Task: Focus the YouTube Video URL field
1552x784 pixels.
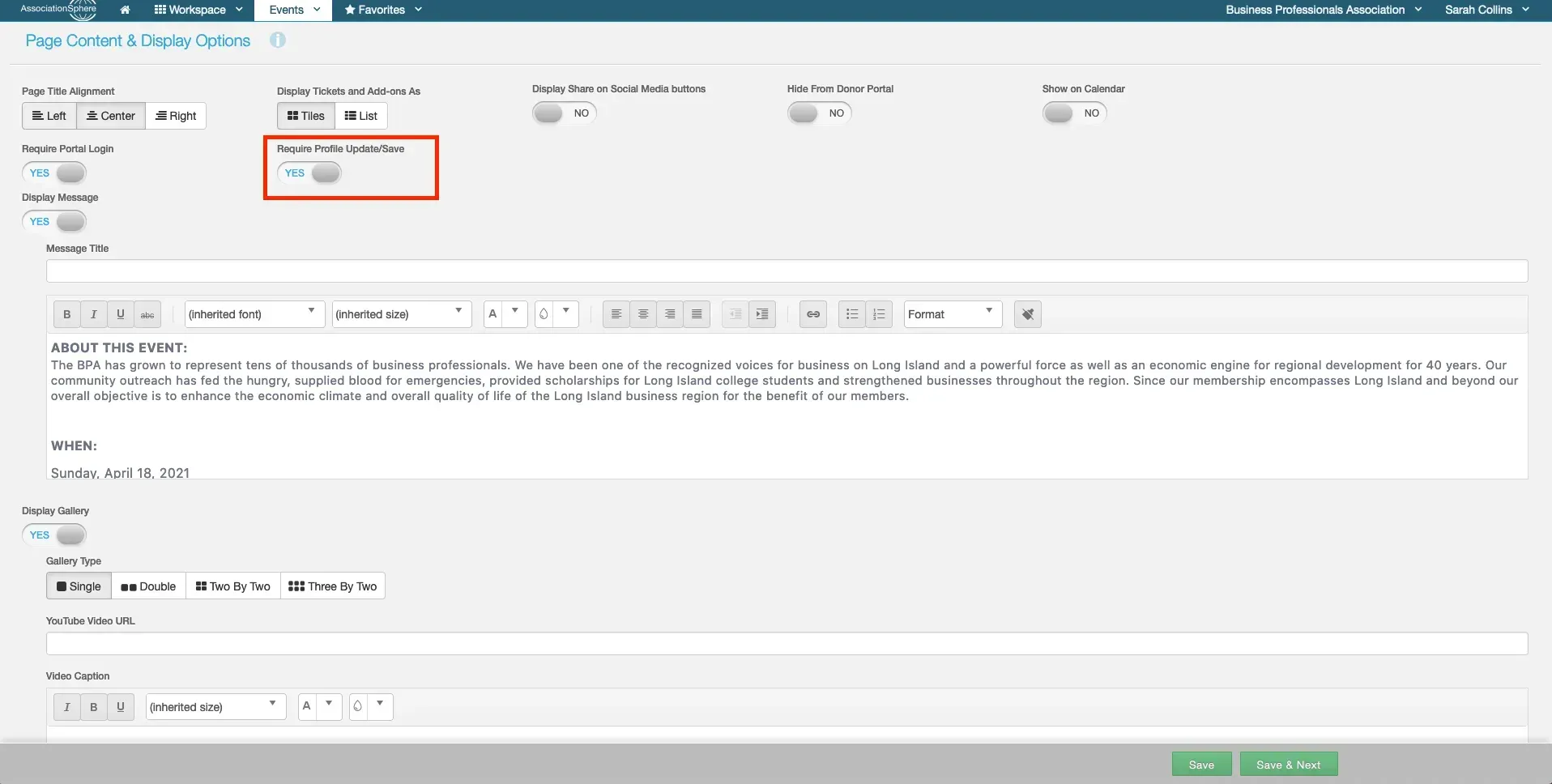Action: coord(787,644)
